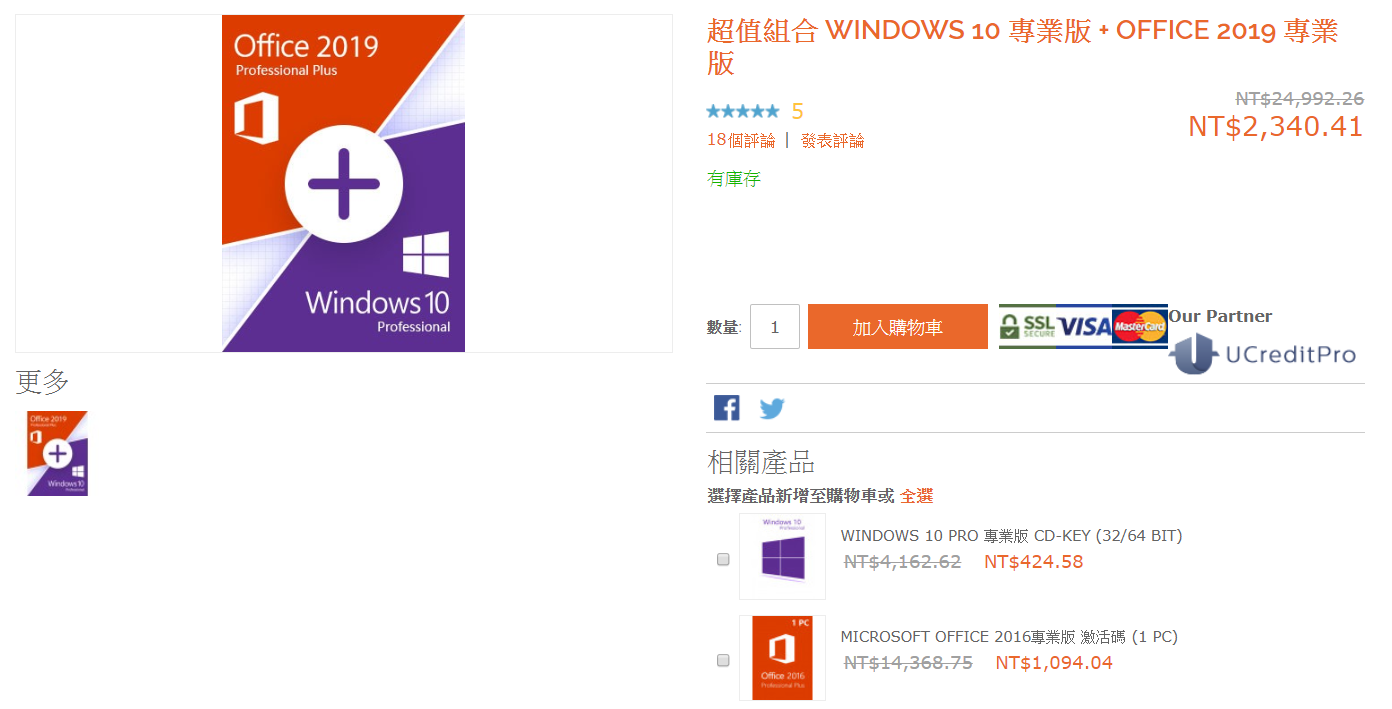Click the 全選 select all link
The height and width of the screenshot is (709, 1392).
(916, 496)
